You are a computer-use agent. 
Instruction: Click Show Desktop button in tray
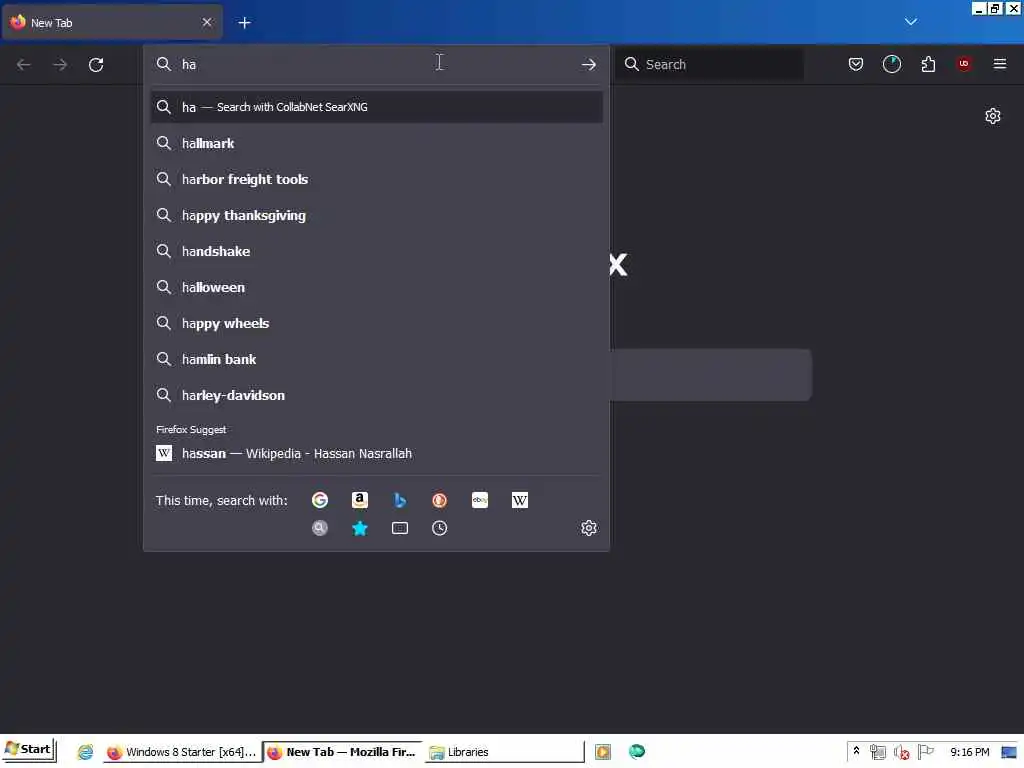click(x=1009, y=752)
